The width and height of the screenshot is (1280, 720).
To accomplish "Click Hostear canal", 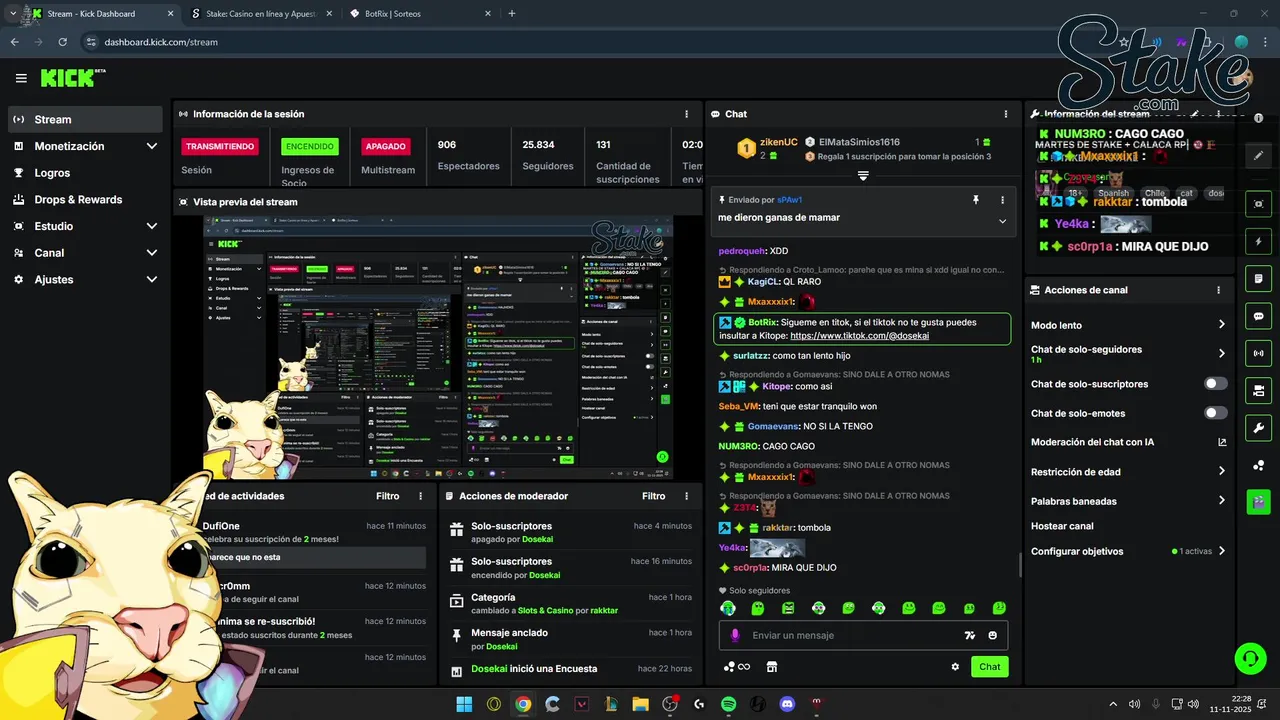I will pos(1062,526).
